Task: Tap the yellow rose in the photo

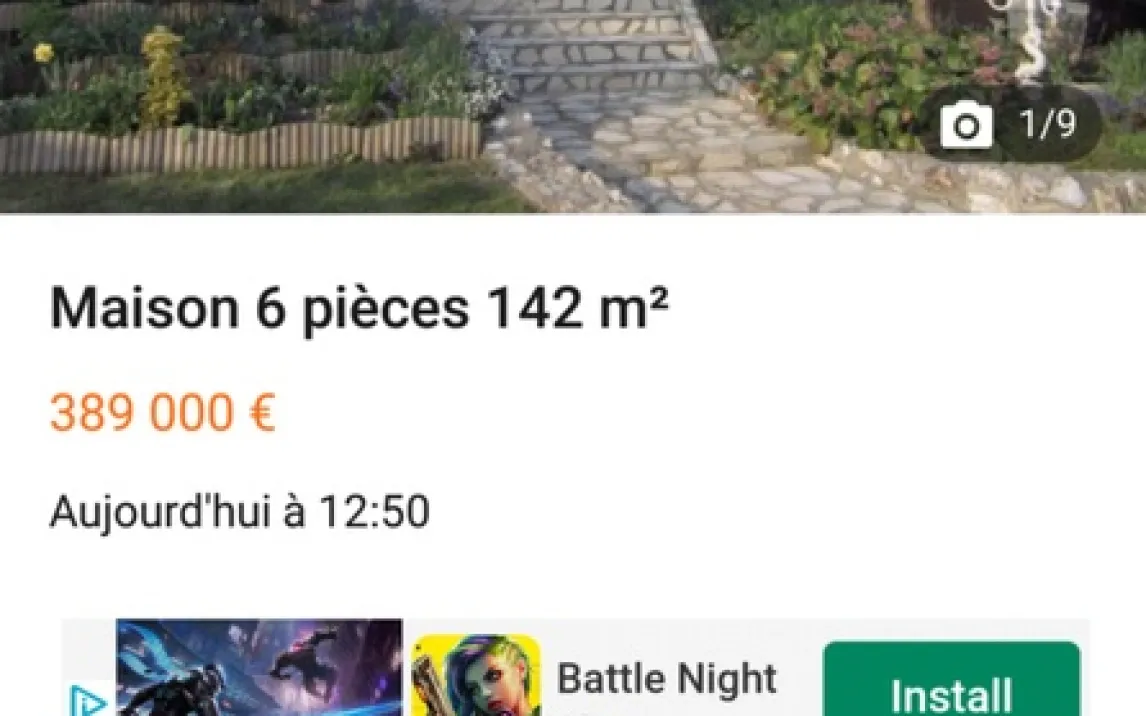Action: (x=44, y=52)
